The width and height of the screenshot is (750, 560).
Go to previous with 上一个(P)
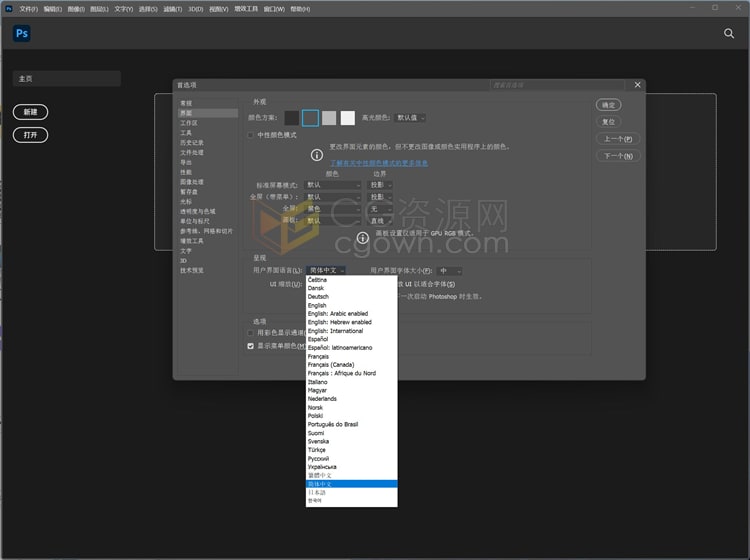click(x=618, y=139)
